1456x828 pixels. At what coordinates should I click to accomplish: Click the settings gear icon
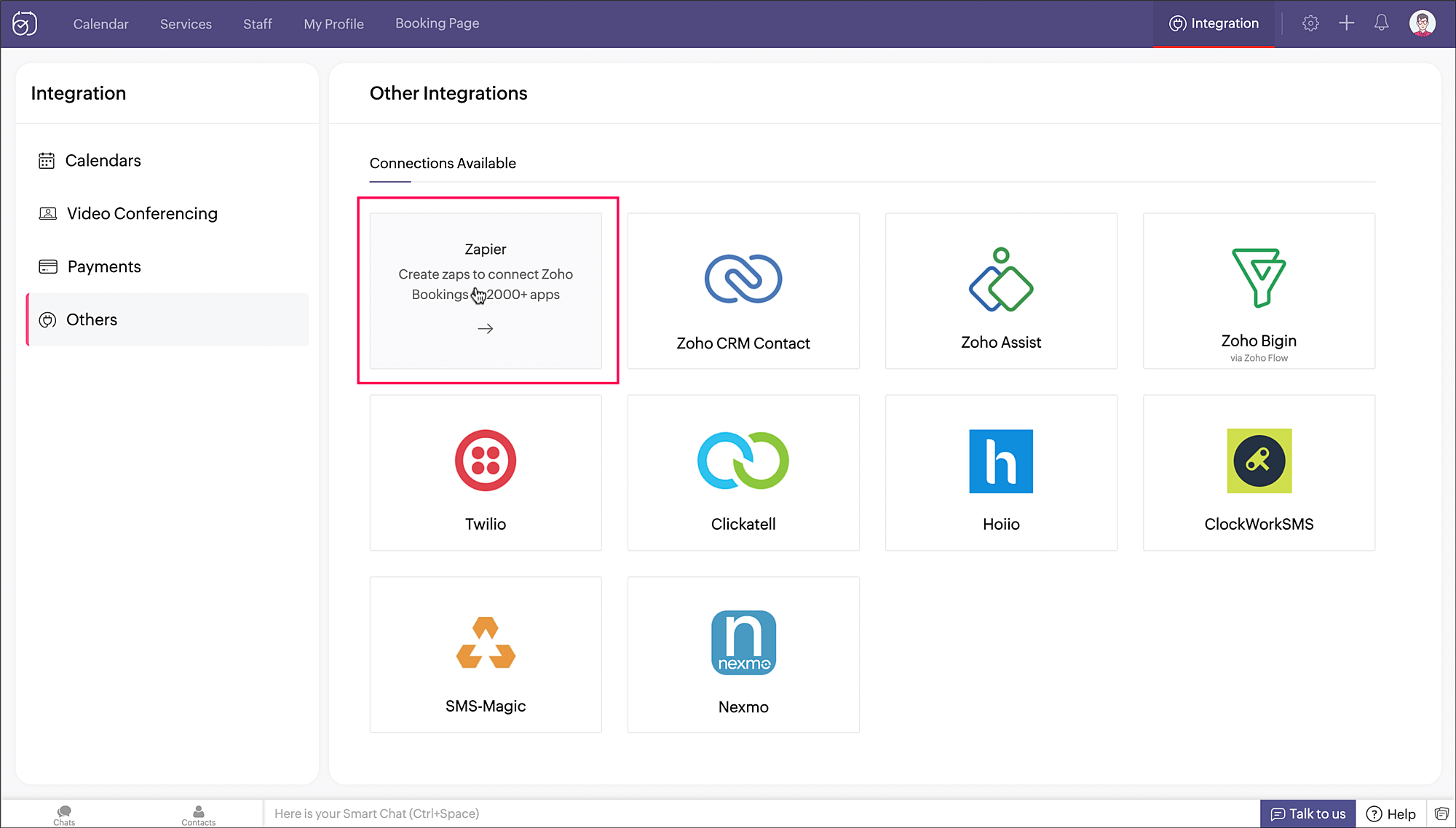click(1310, 23)
